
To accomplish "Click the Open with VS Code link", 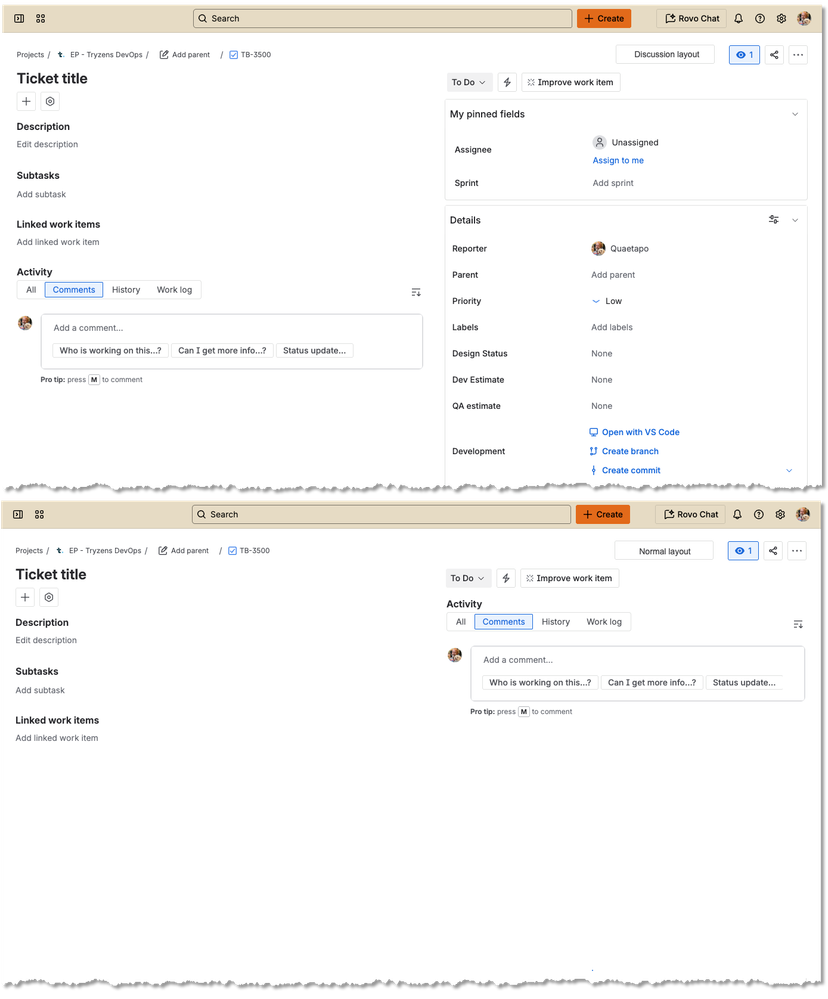I will tap(640, 432).
